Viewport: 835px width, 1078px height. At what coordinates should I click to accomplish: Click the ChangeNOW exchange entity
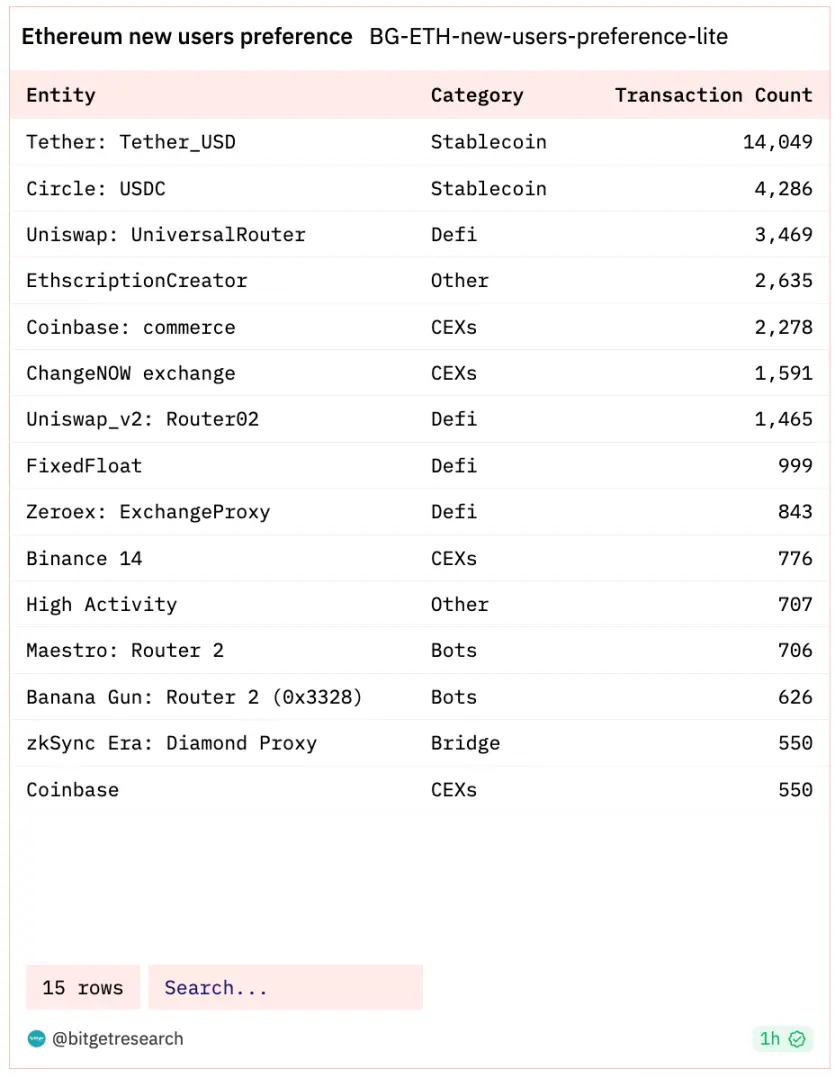tap(131, 373)
